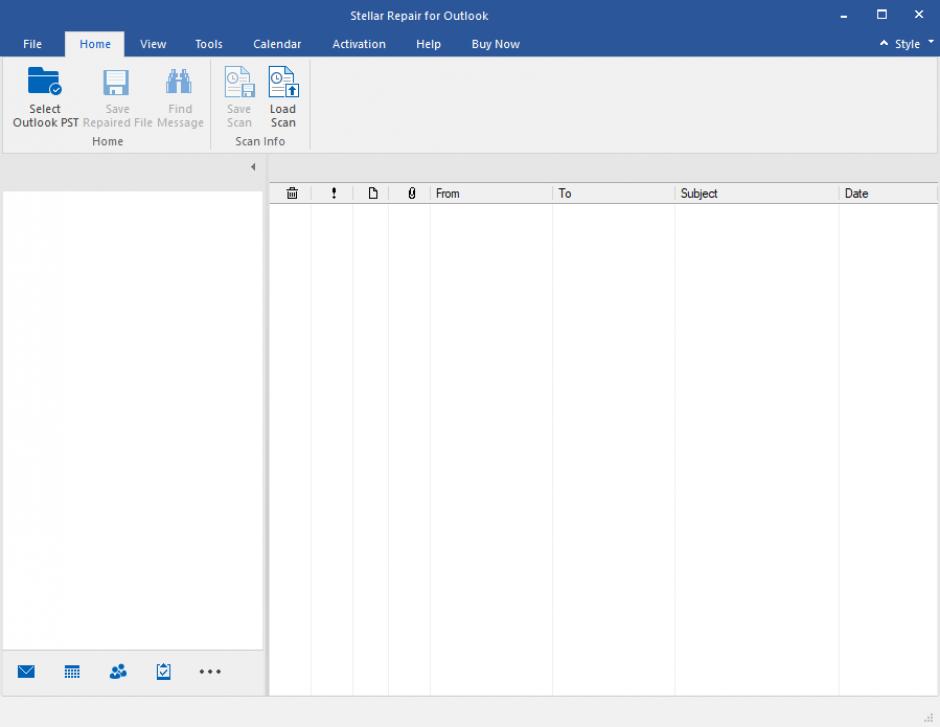
Task: Sort by item type page column
Action: 373,193
